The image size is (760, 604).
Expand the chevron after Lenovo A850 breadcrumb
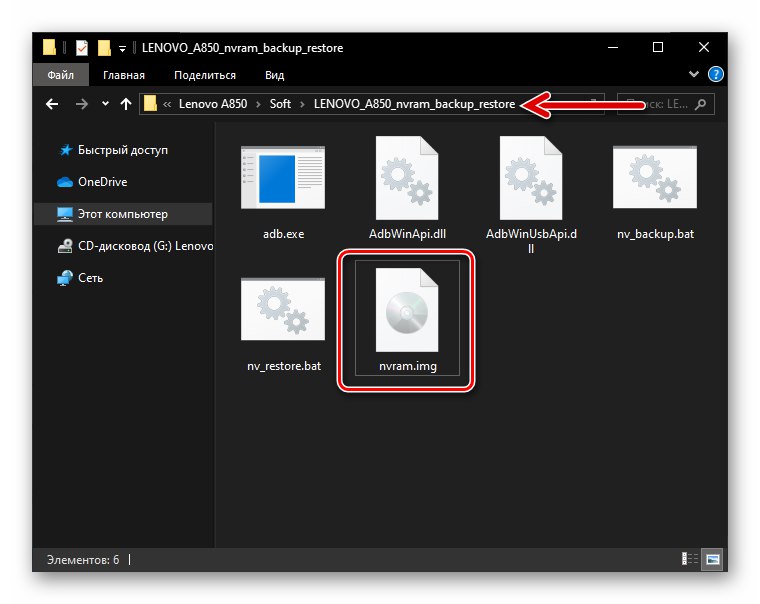(258, 104)
